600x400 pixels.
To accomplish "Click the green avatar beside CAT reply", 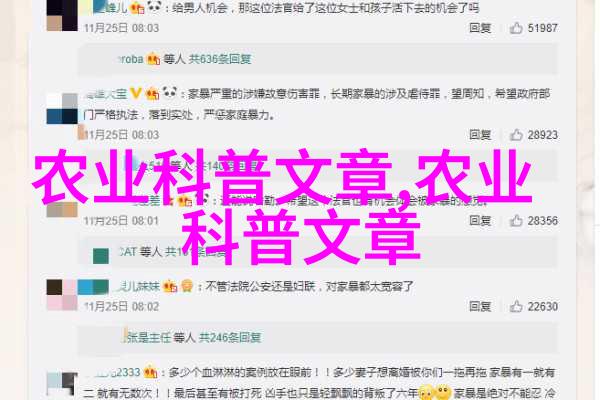I will 101,256.
